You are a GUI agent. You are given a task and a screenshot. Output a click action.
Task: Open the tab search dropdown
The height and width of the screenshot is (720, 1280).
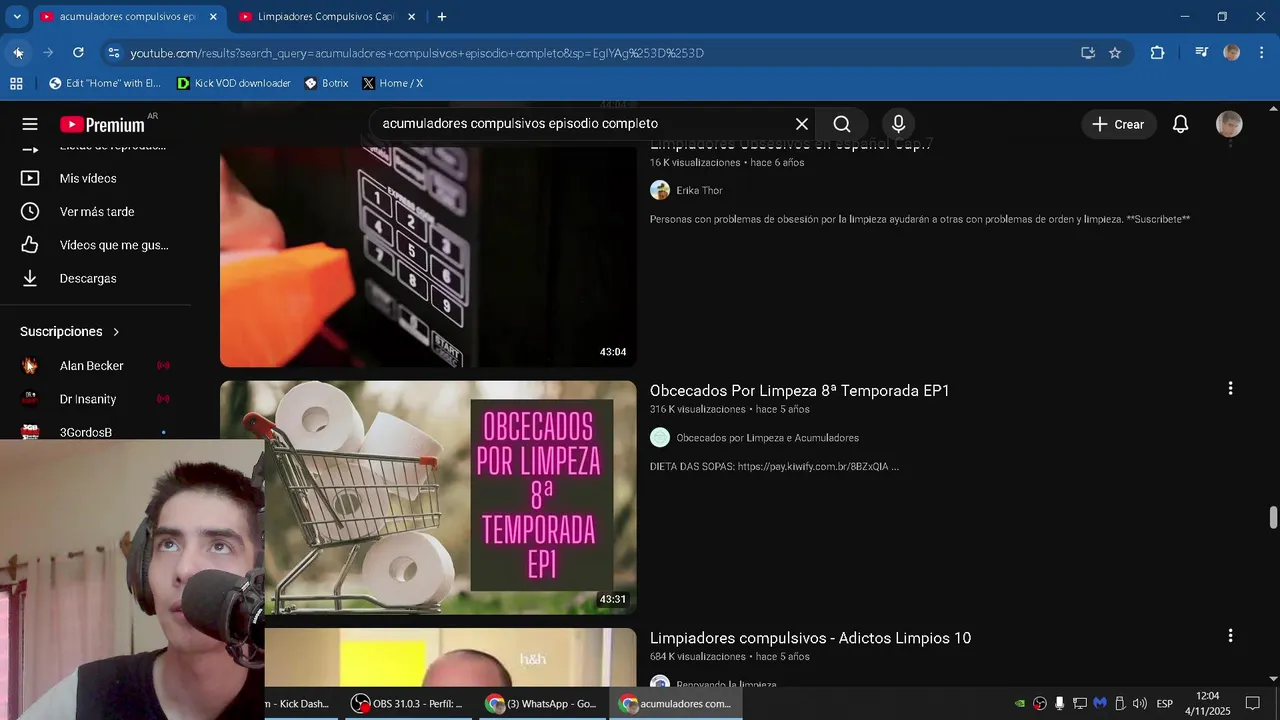[17, 17]
